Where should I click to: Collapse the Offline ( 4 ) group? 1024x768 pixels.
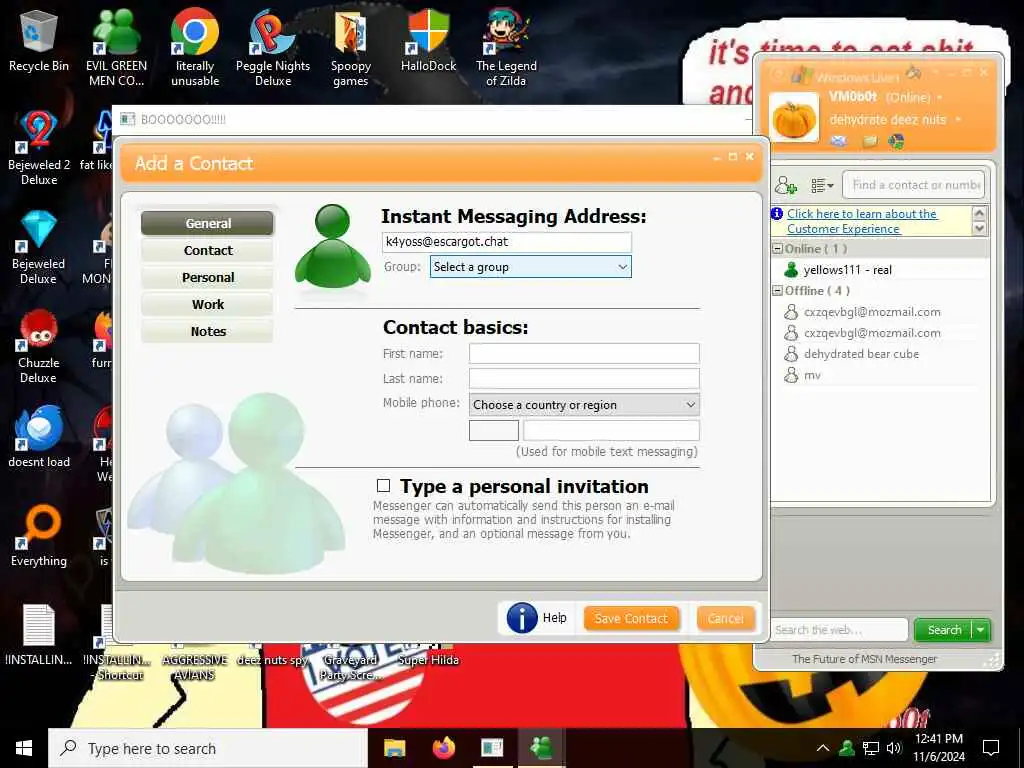pyautogui.click(x=778, y=290)
